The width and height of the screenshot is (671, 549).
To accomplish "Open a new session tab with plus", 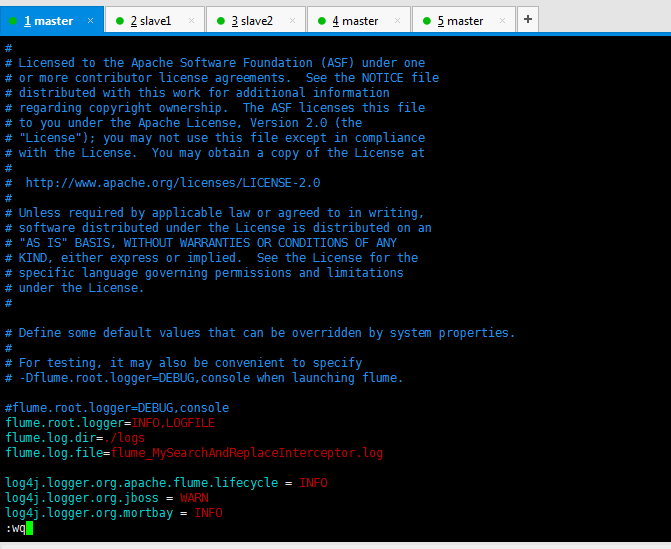I will tap(528, 19).
